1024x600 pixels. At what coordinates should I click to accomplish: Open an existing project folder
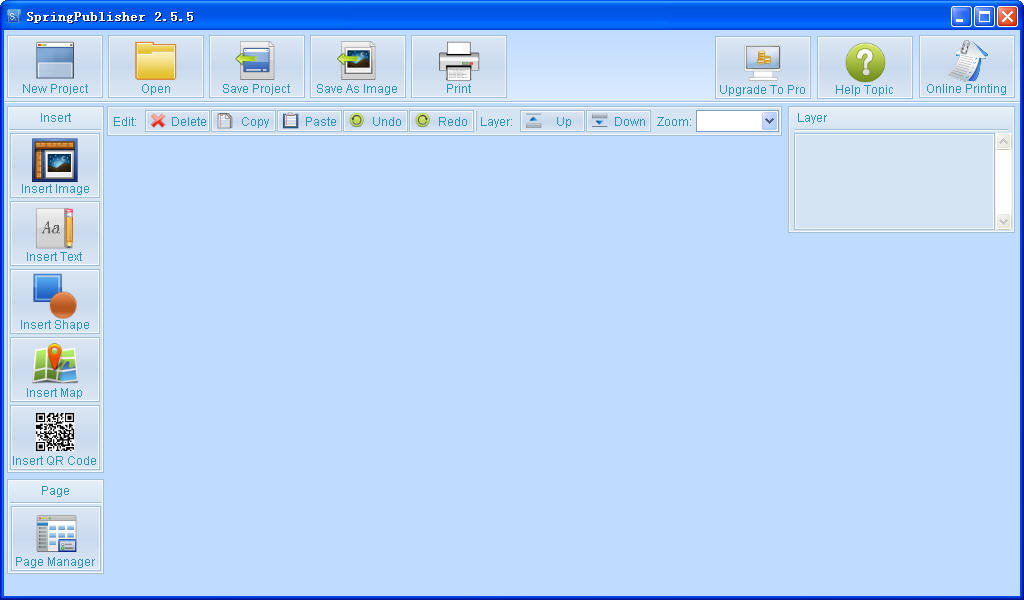tap(156, 67)
